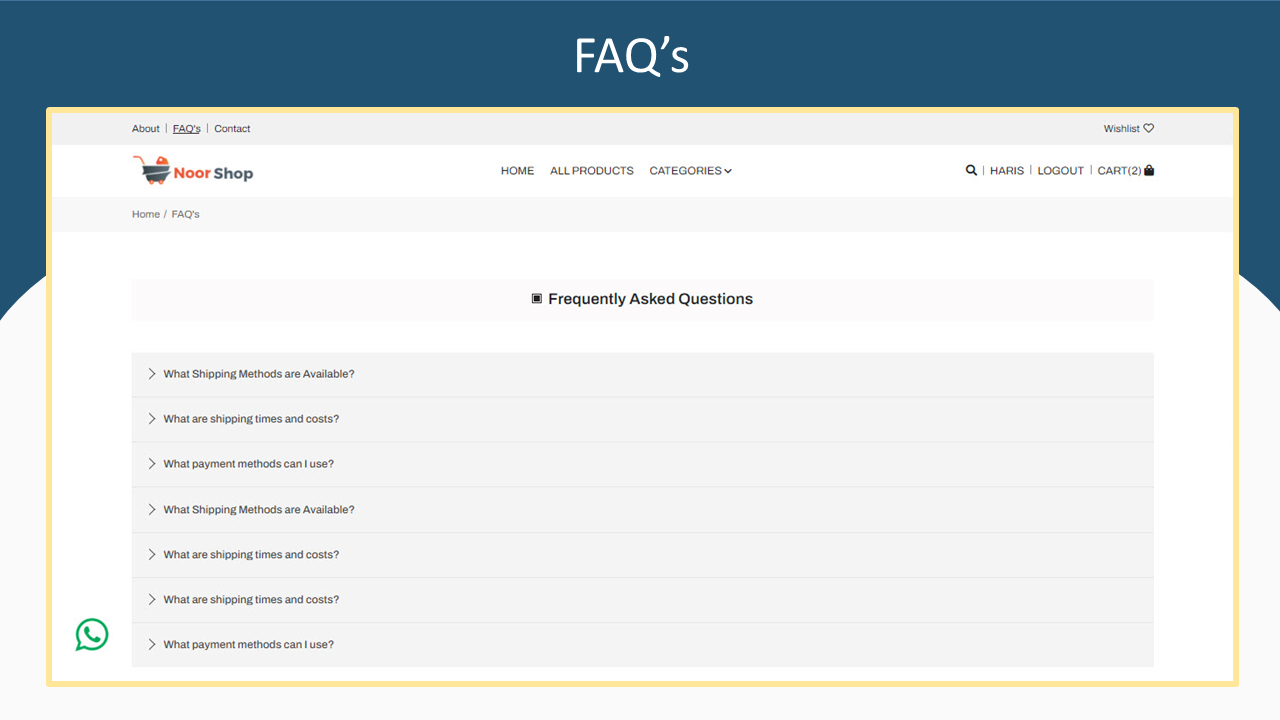This screenshot has height=720, width=1280.
Task: Click the About link in top bar
Action: click(146, 129)
